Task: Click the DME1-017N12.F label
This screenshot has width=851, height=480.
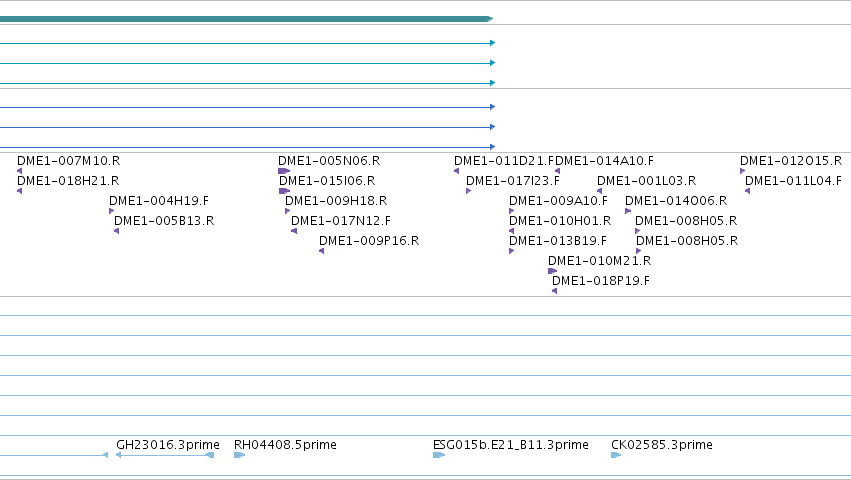Action: tap(341, 221)
